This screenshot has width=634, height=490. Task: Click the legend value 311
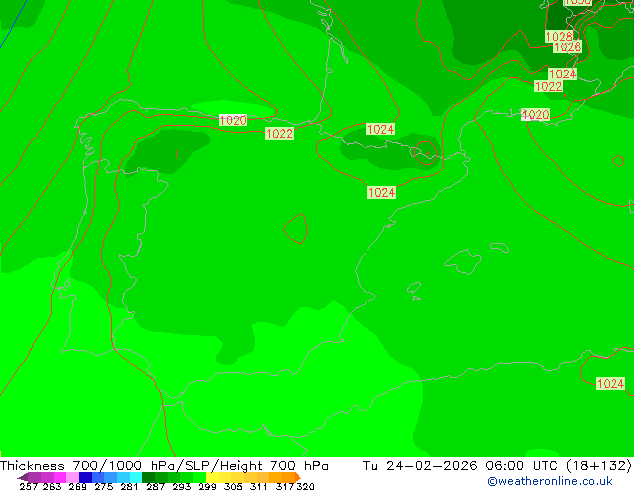click(258, 486)
